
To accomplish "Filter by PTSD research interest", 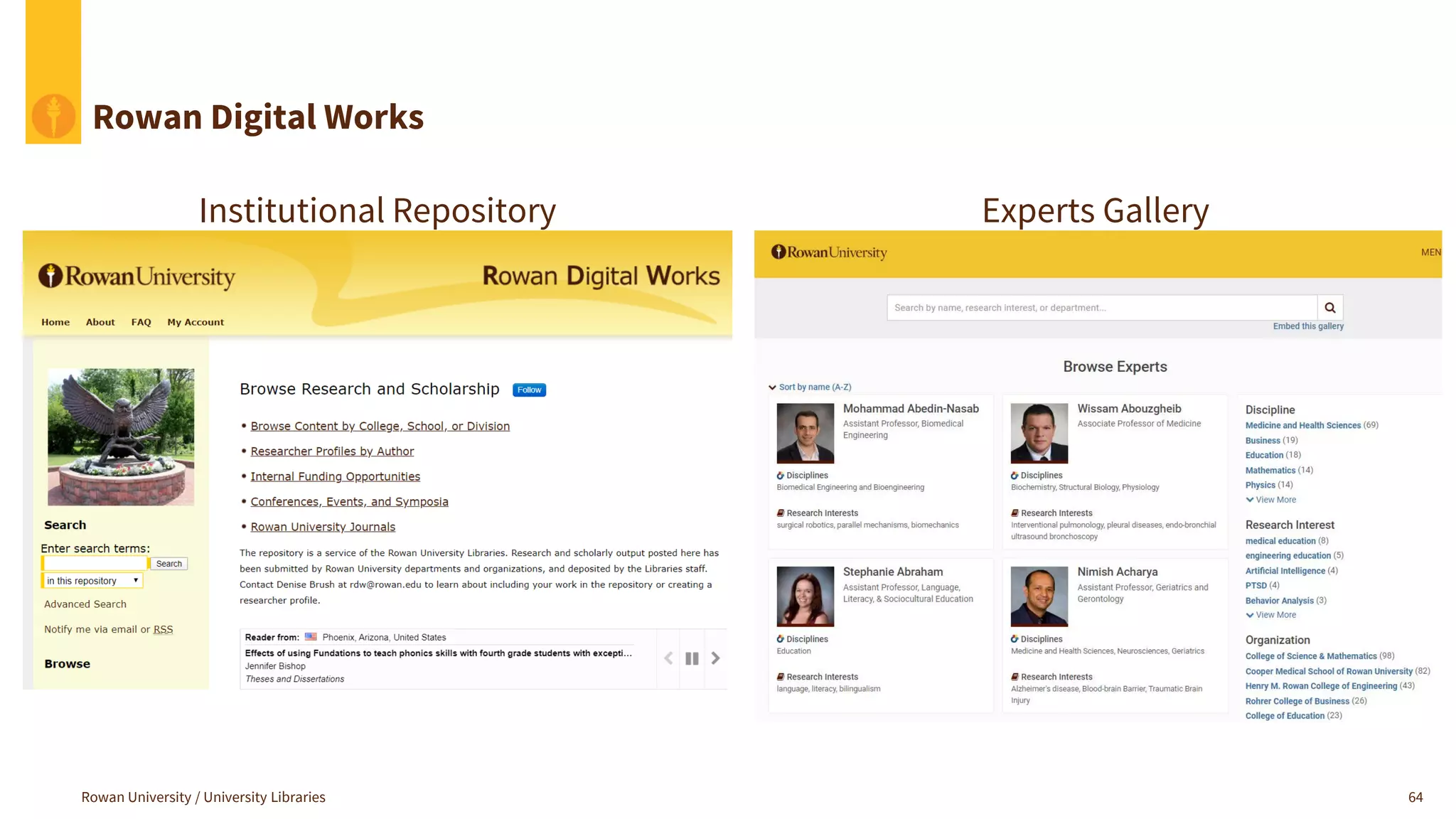I will (x=1256, y=586).
